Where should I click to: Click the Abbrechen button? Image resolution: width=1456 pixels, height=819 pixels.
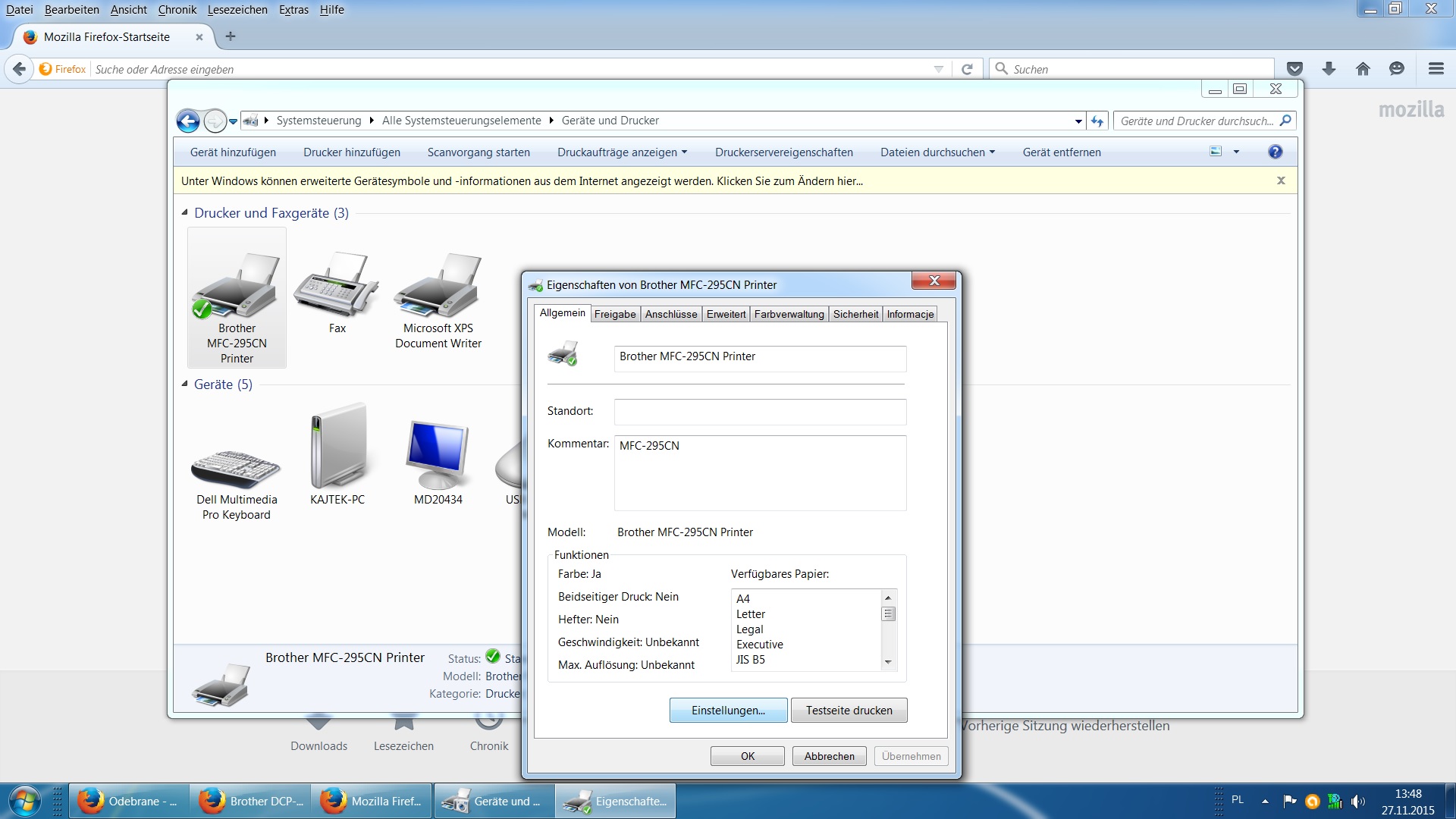pos(829,756)
